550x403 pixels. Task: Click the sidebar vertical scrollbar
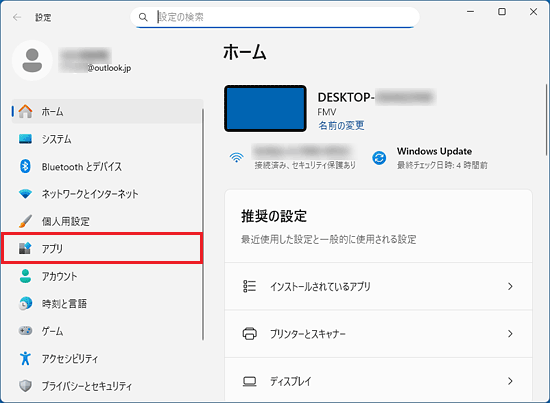pos(202,224)
